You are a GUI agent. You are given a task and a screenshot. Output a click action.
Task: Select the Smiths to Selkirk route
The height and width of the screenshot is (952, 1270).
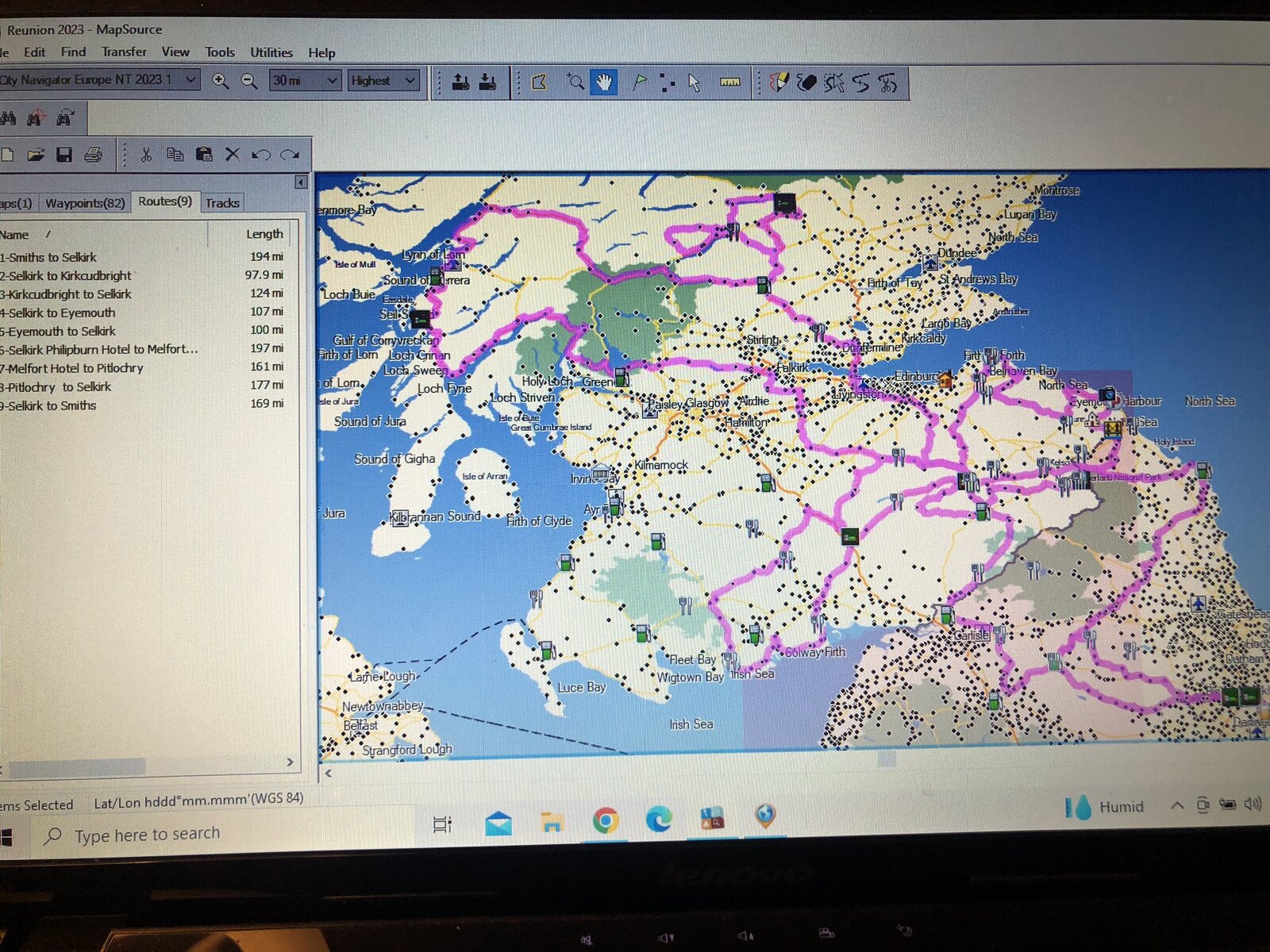(143, 257)
